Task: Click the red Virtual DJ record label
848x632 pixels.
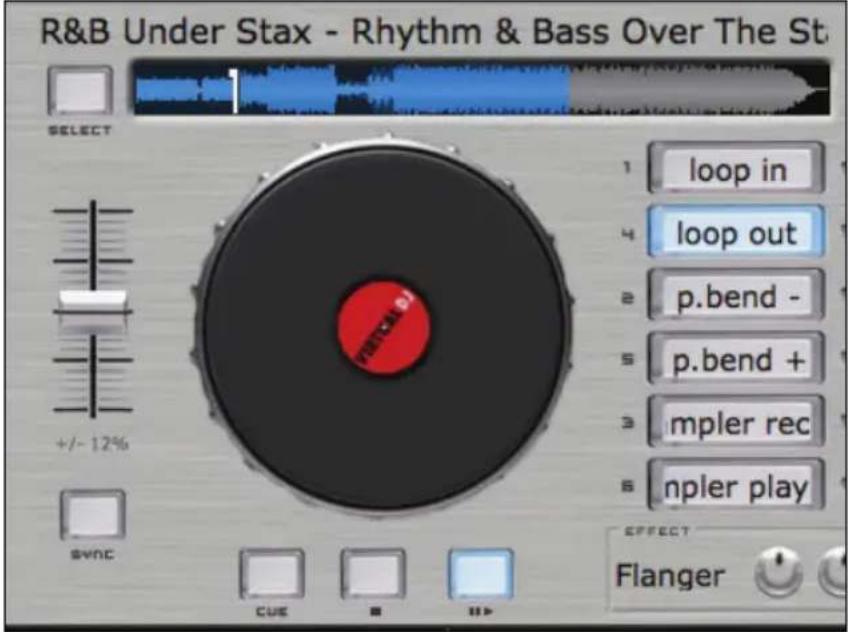Action: click(383, 328)
